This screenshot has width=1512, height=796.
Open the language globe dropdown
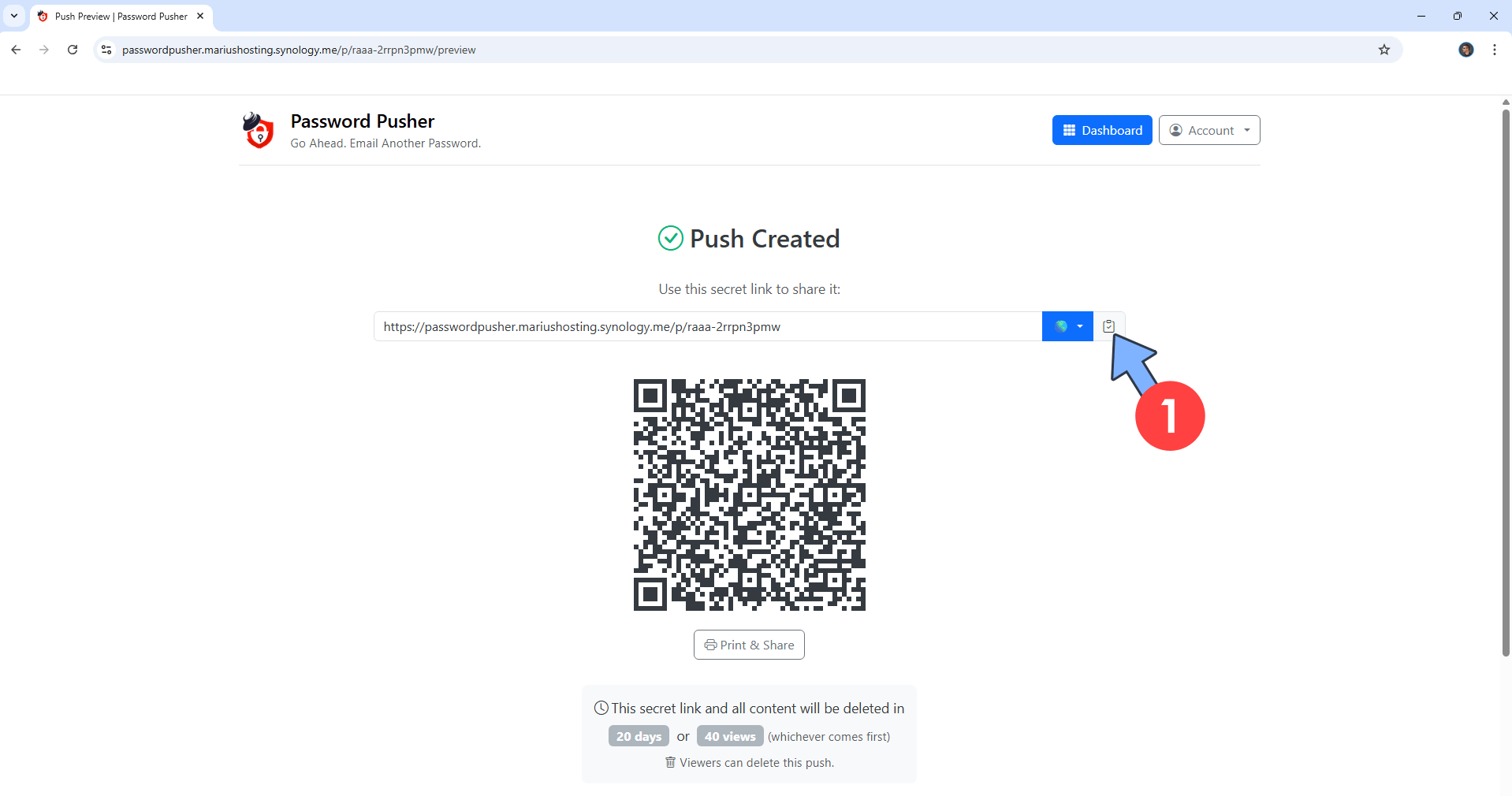pos(1067,326)
